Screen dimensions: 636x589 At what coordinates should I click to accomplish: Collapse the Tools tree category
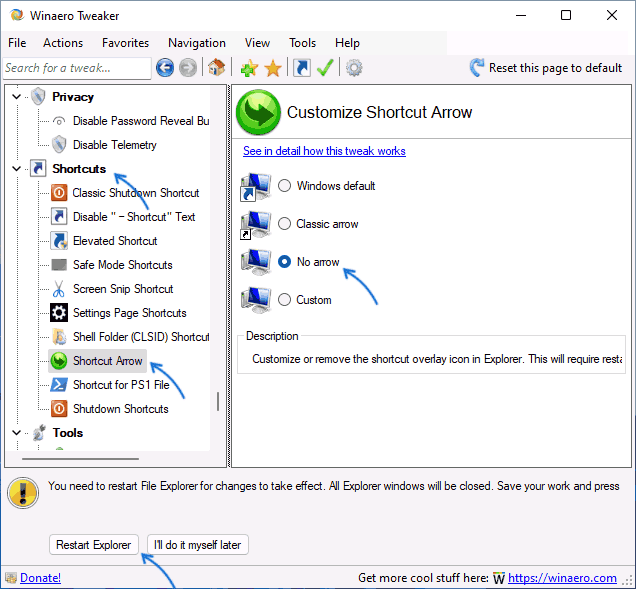tap(16, 433)
